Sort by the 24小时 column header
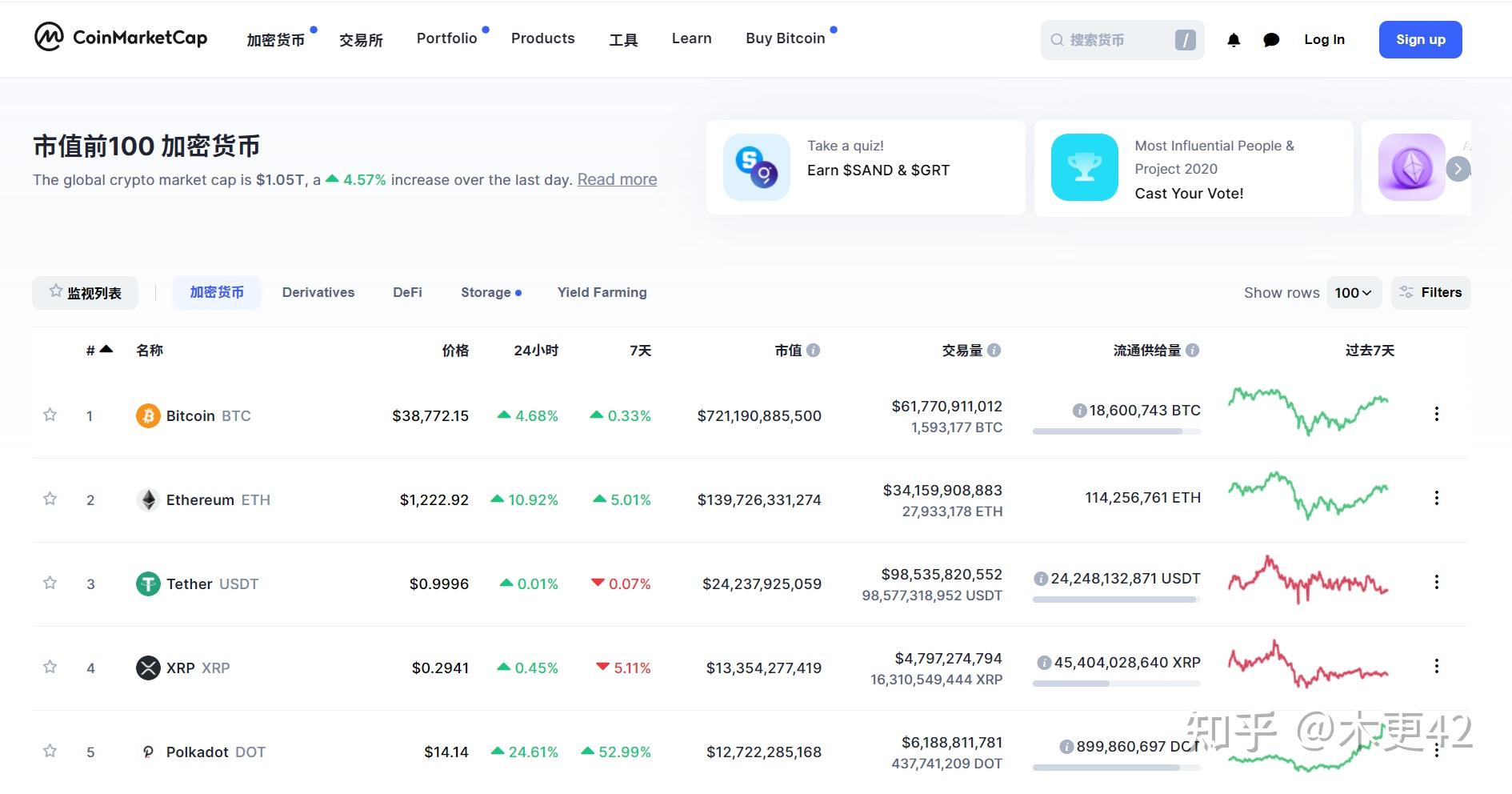 pyautogui.click(x=536, y=350)
